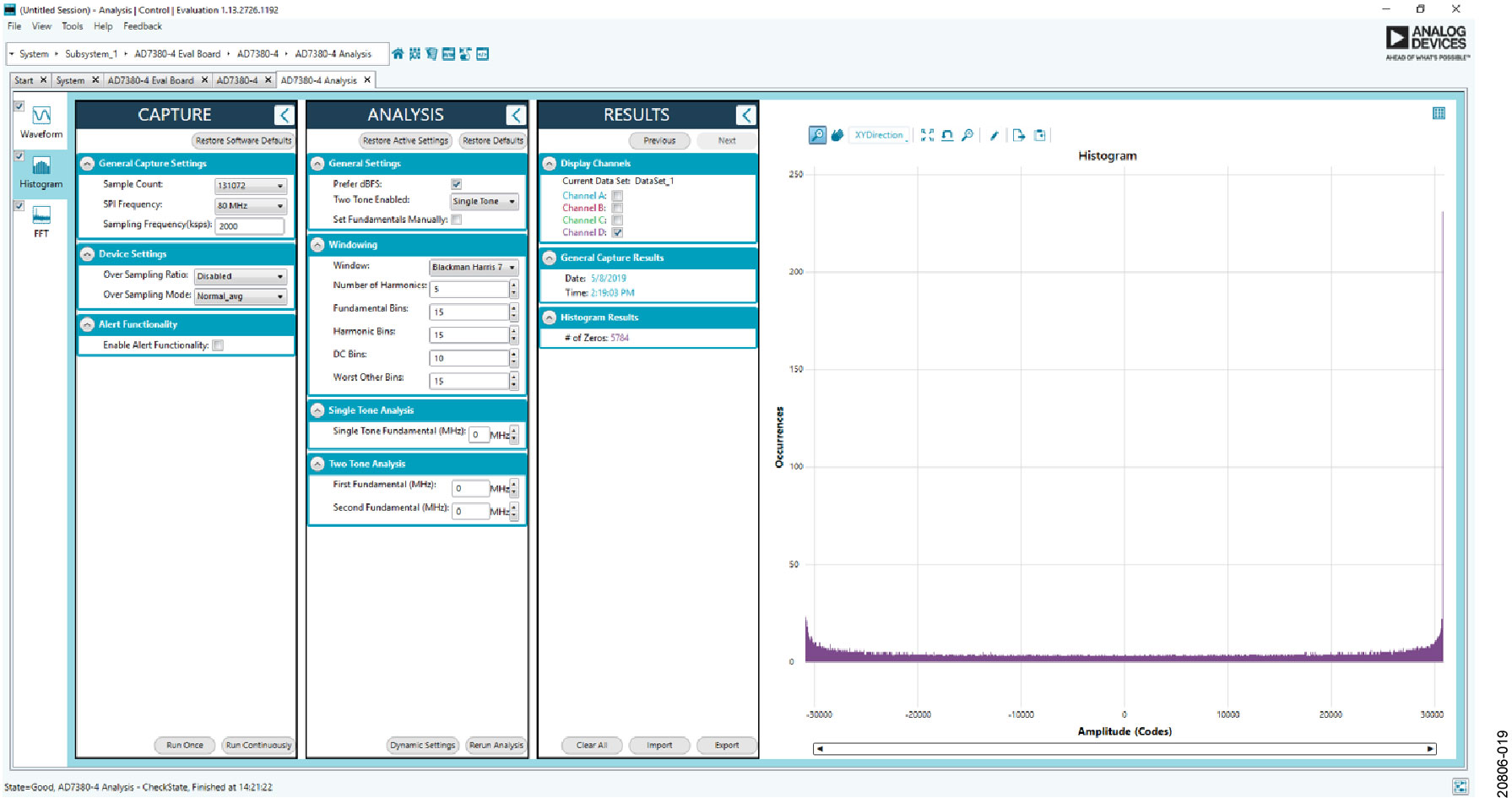Click the export chart icon in plot toolbar
This screenshot has height=798, width=1512.
(1019, 135)
